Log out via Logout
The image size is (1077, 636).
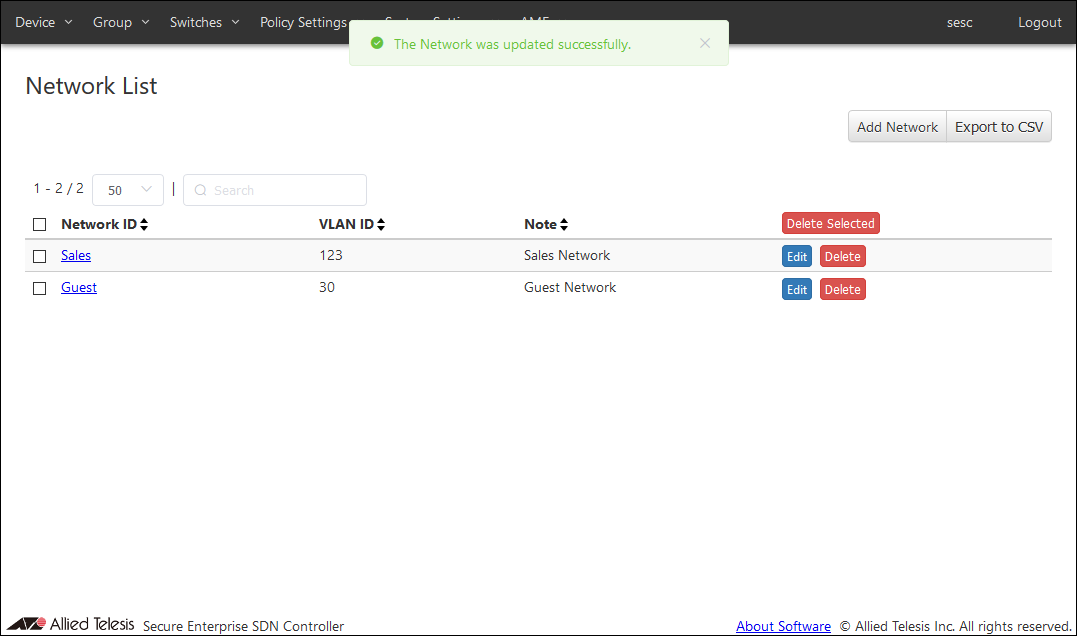1039,22
